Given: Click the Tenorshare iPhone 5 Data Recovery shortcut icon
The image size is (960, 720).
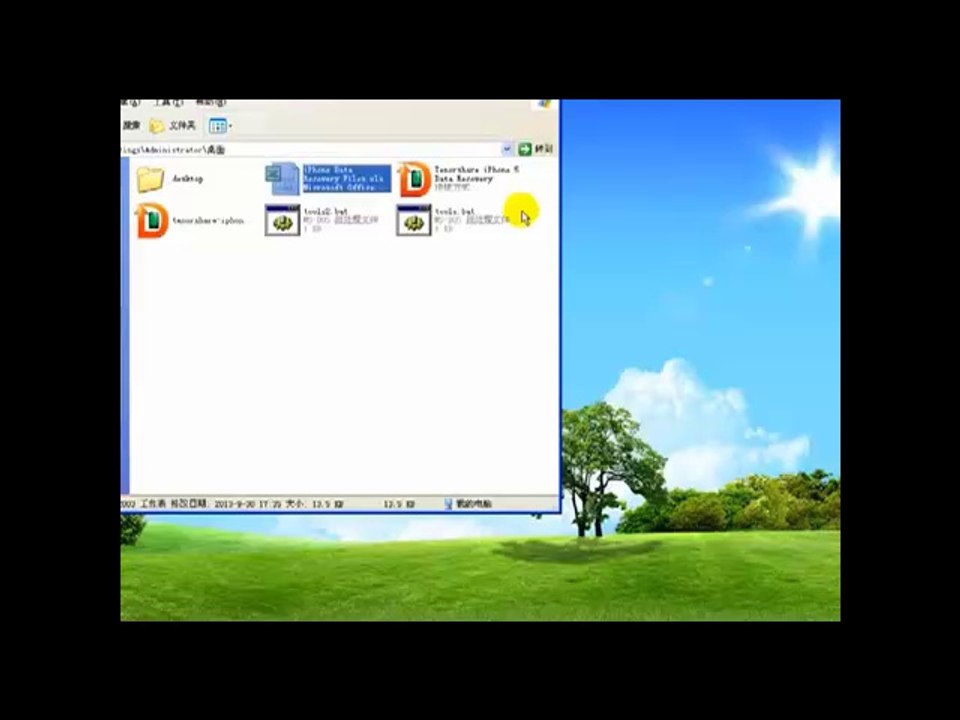Looking at the screenshot, I should tap(415, 179).
